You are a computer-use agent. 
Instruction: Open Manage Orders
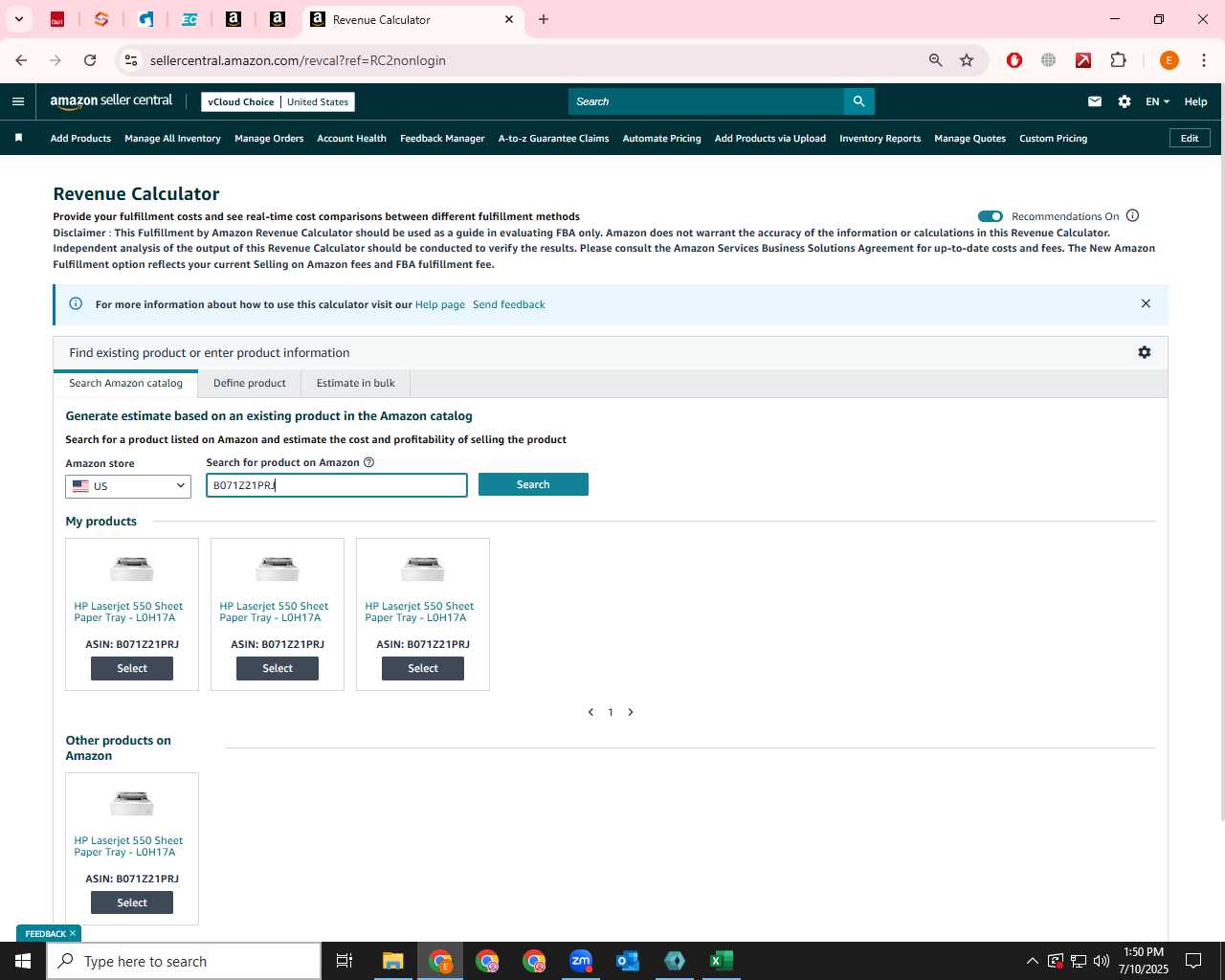(x=269, y=138)
